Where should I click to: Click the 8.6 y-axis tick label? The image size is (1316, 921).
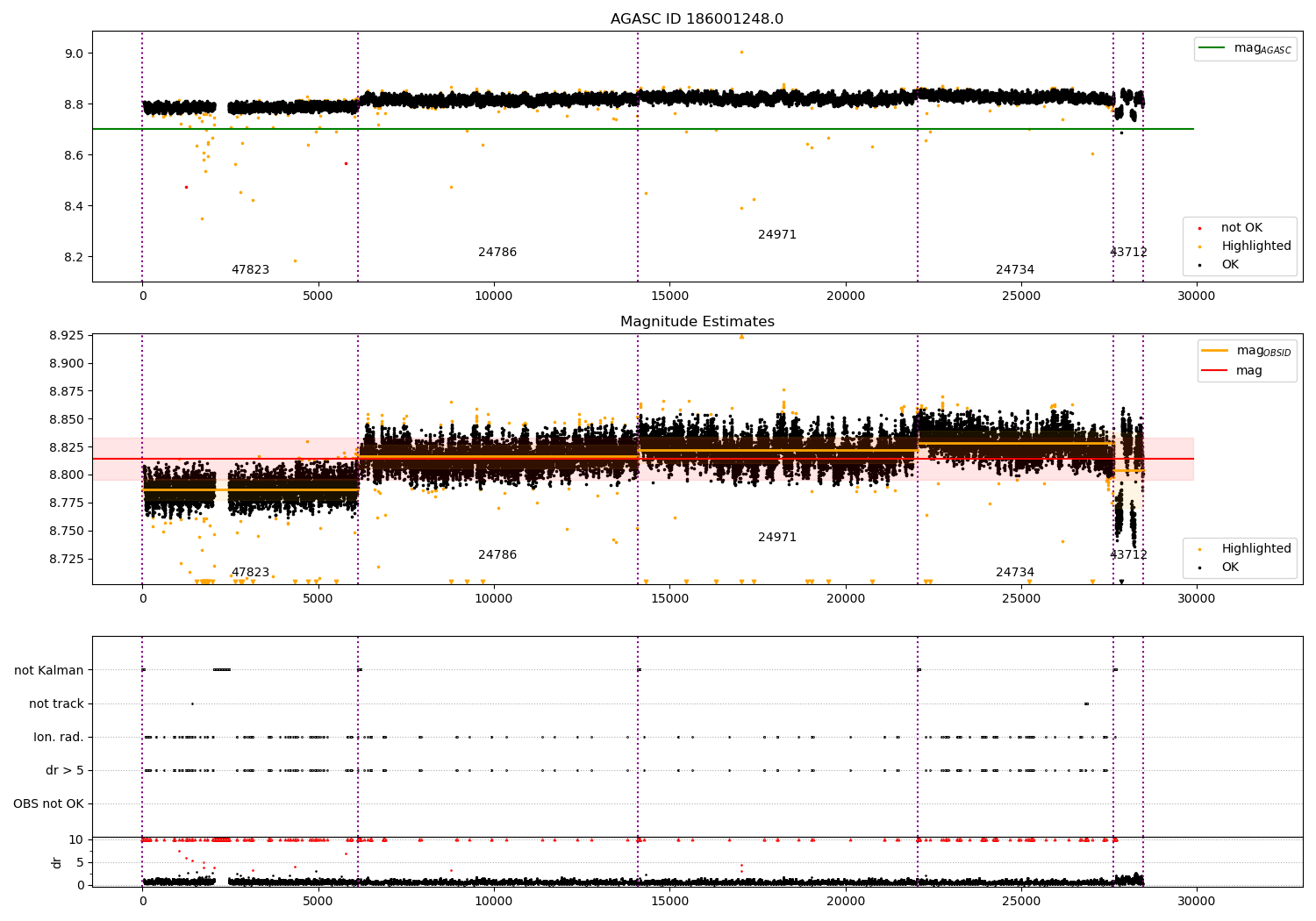(74, 155)
